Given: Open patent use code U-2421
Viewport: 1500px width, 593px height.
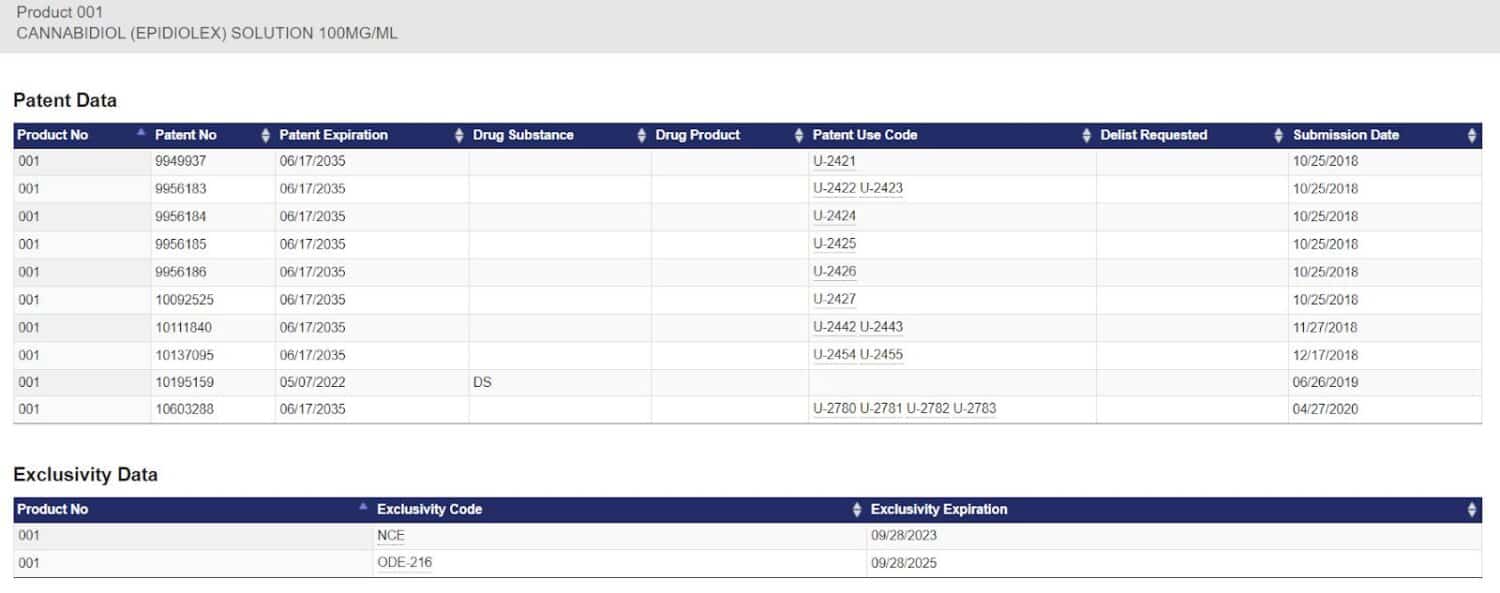Looking at the screenshot, I should 834,161.
